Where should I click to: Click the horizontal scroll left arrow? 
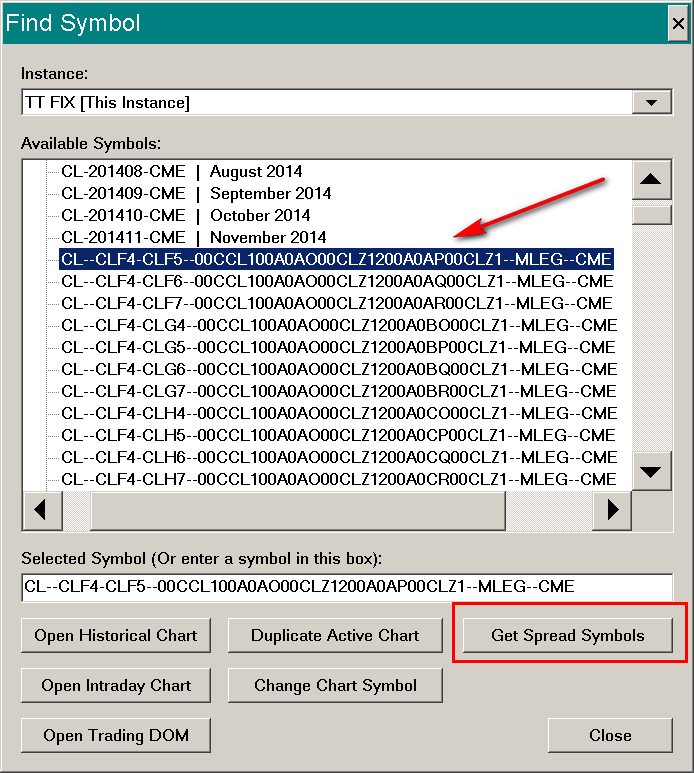coord(42,510)
